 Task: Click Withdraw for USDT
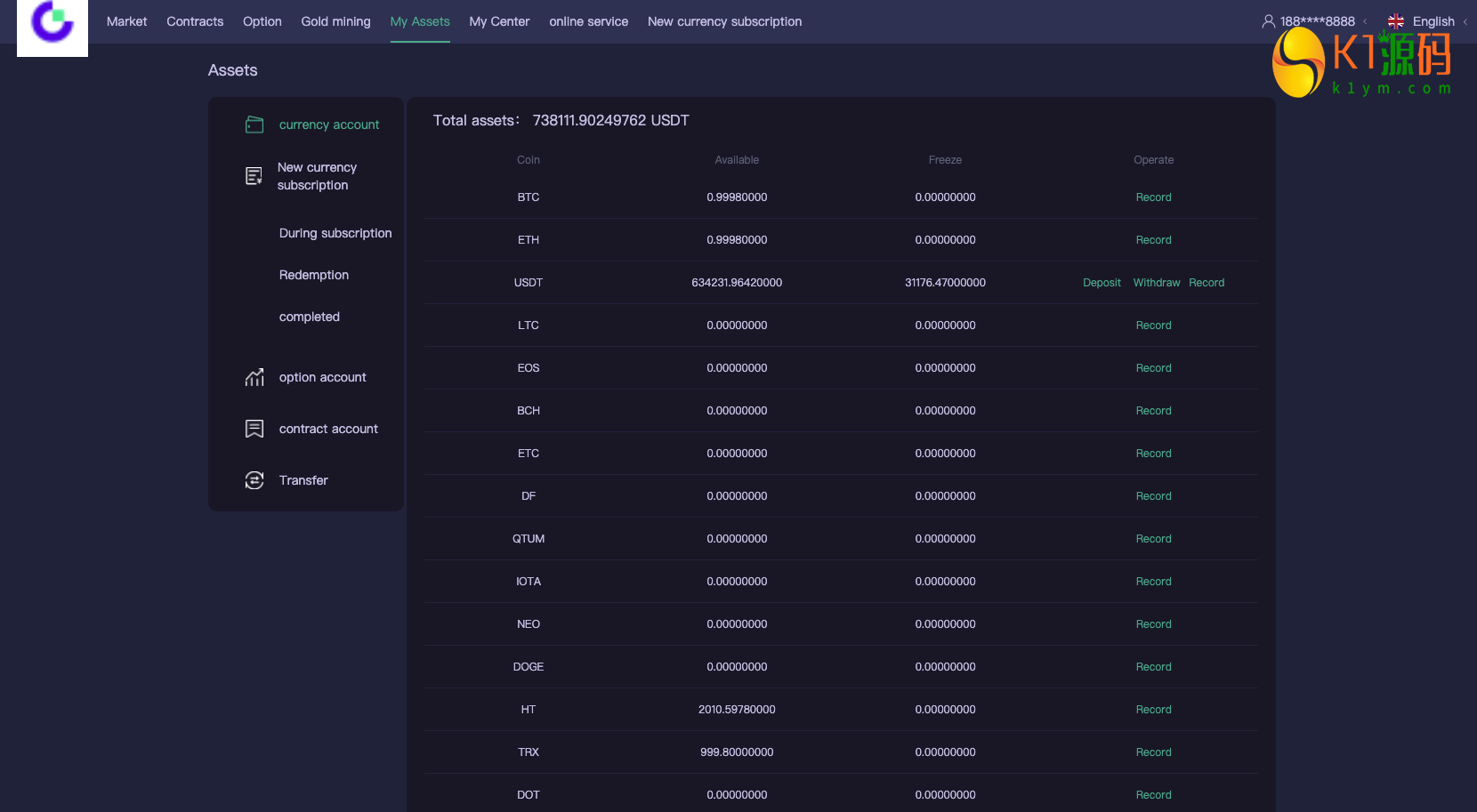tap(1156, 283)
